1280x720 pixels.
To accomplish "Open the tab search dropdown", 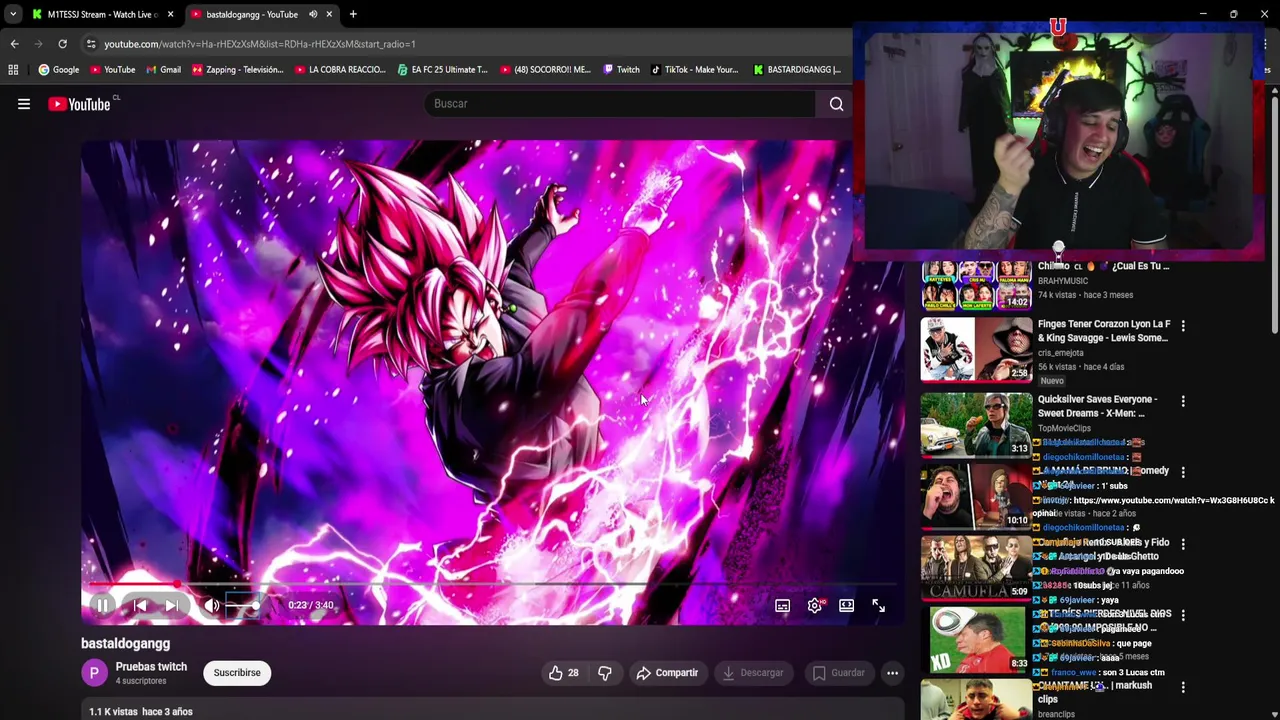I will point(12,14).
